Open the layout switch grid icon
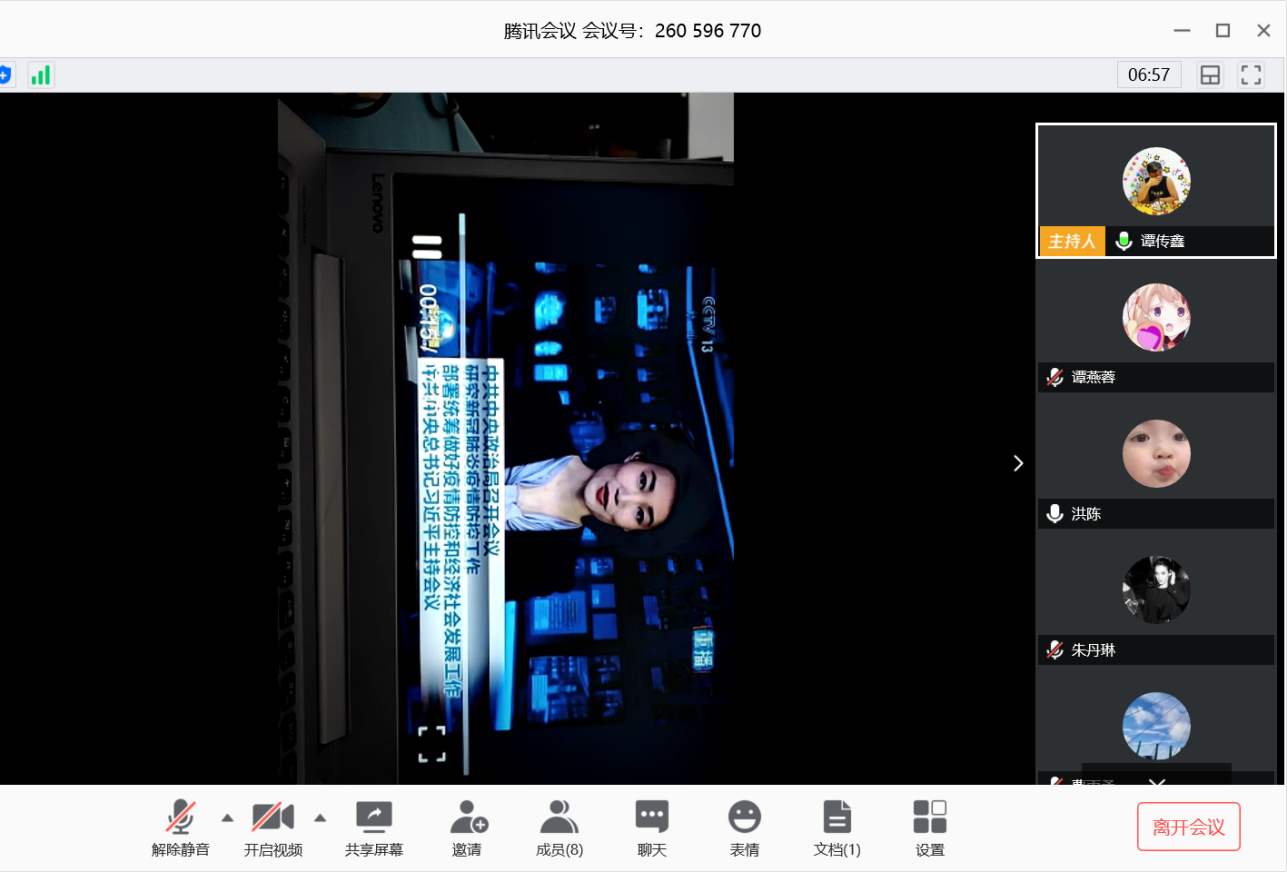The height and width of the screenshot is (872, 1287). [1210, 75]
